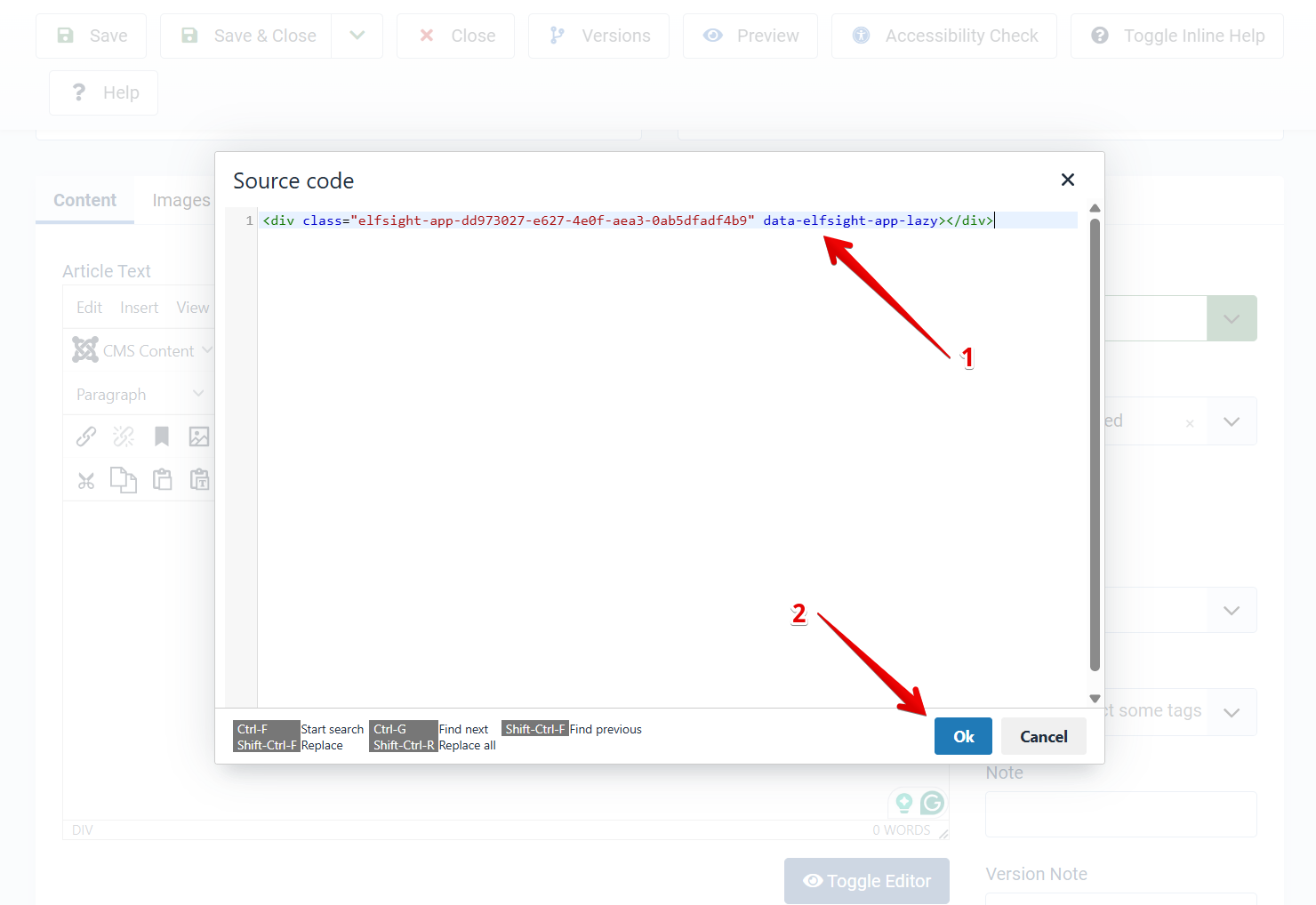Screen dimensions: 1316x905
Task: Click Cancel in the Source code dialog
Action: [x=1044, y=736]
